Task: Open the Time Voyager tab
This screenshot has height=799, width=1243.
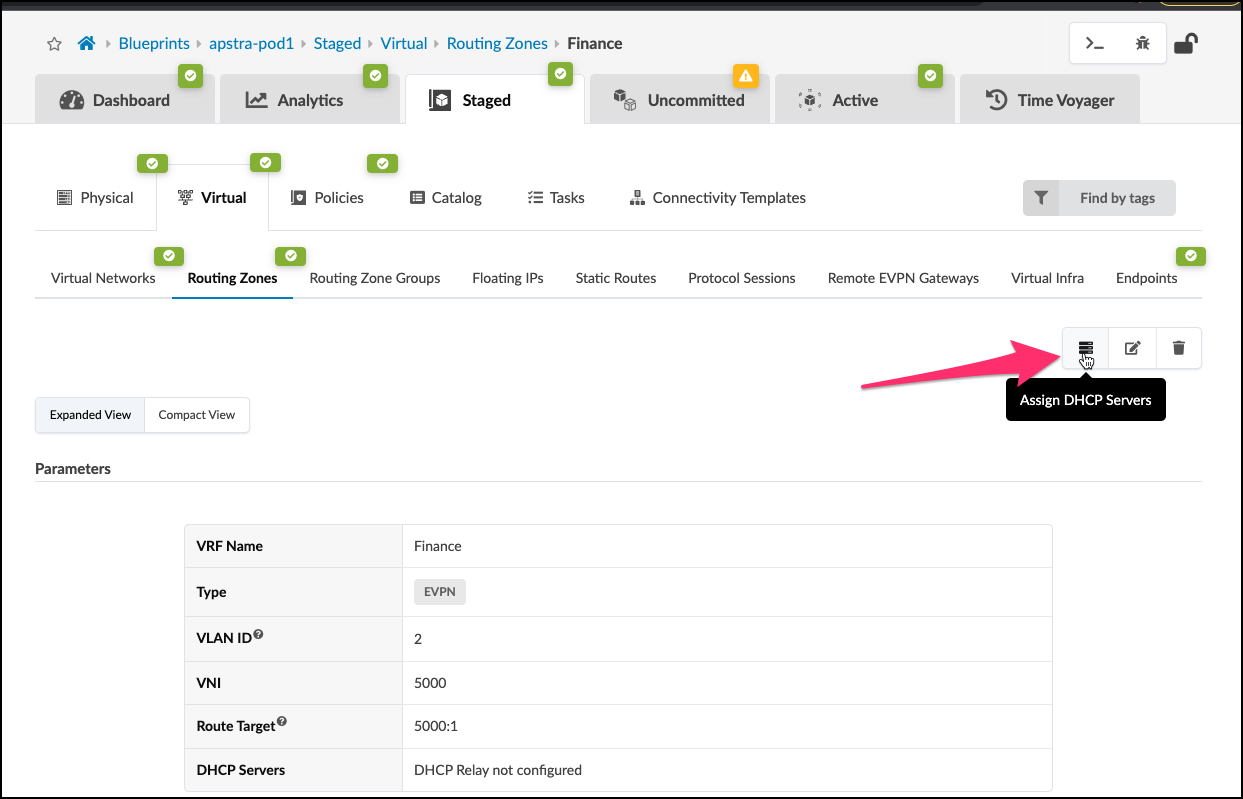Action: point(1049,100)
